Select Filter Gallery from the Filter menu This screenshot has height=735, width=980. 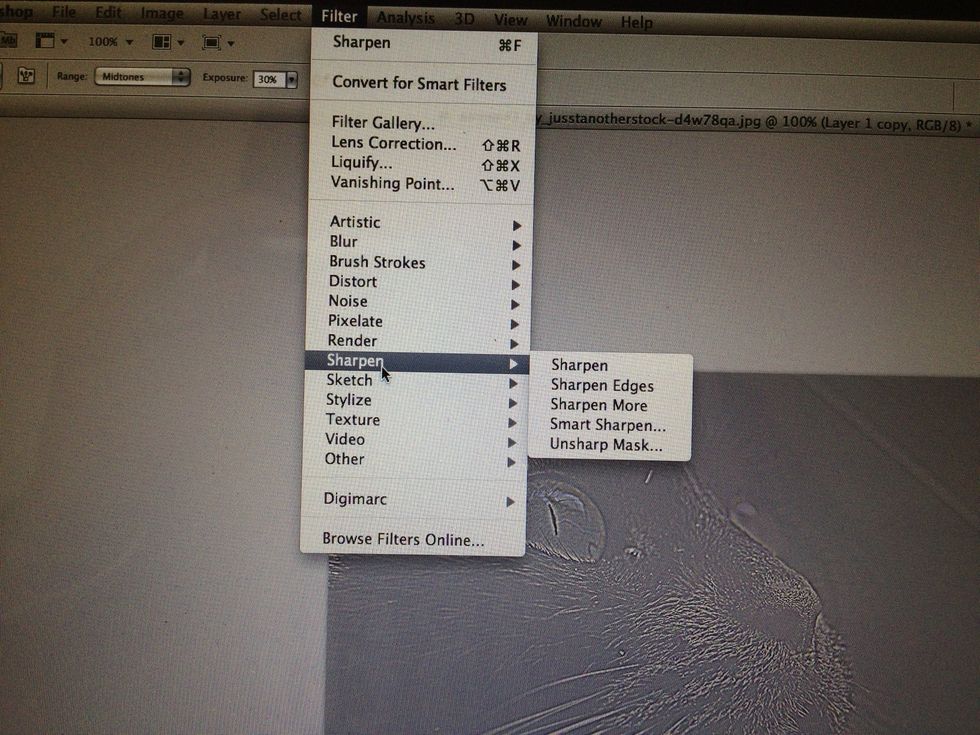(383, 123)
